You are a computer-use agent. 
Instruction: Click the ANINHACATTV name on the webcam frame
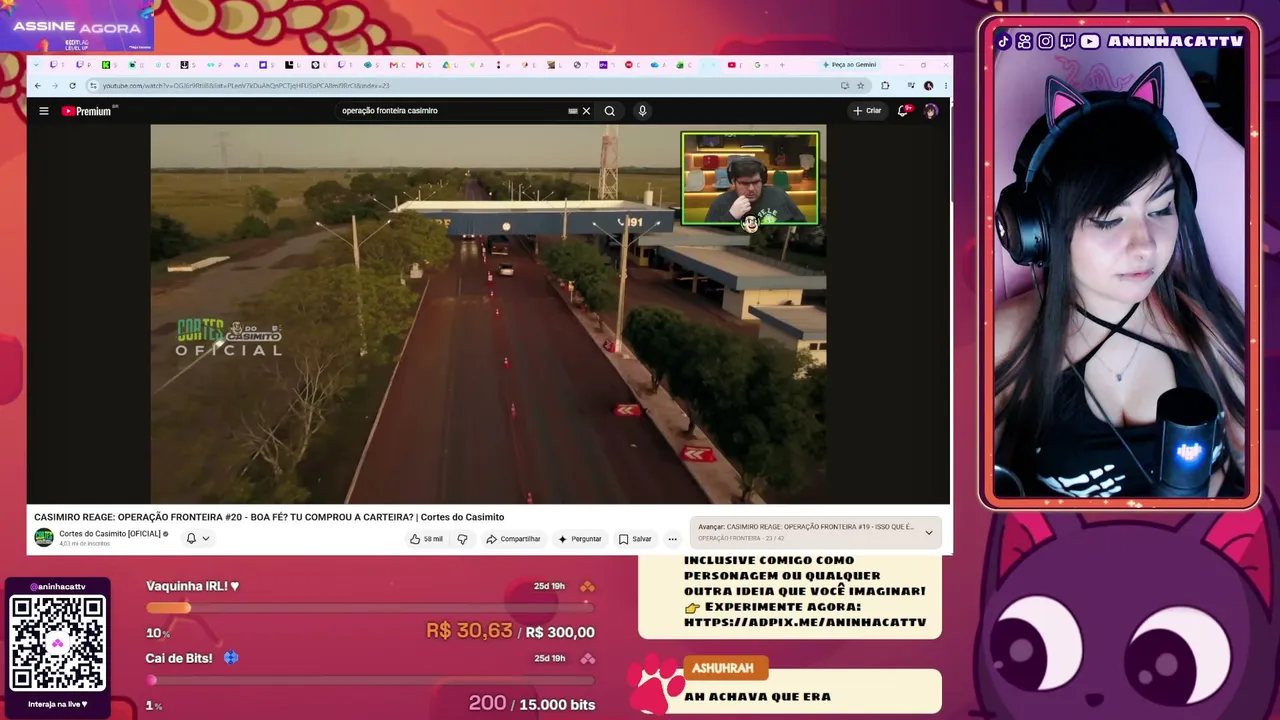(1175, 41)
